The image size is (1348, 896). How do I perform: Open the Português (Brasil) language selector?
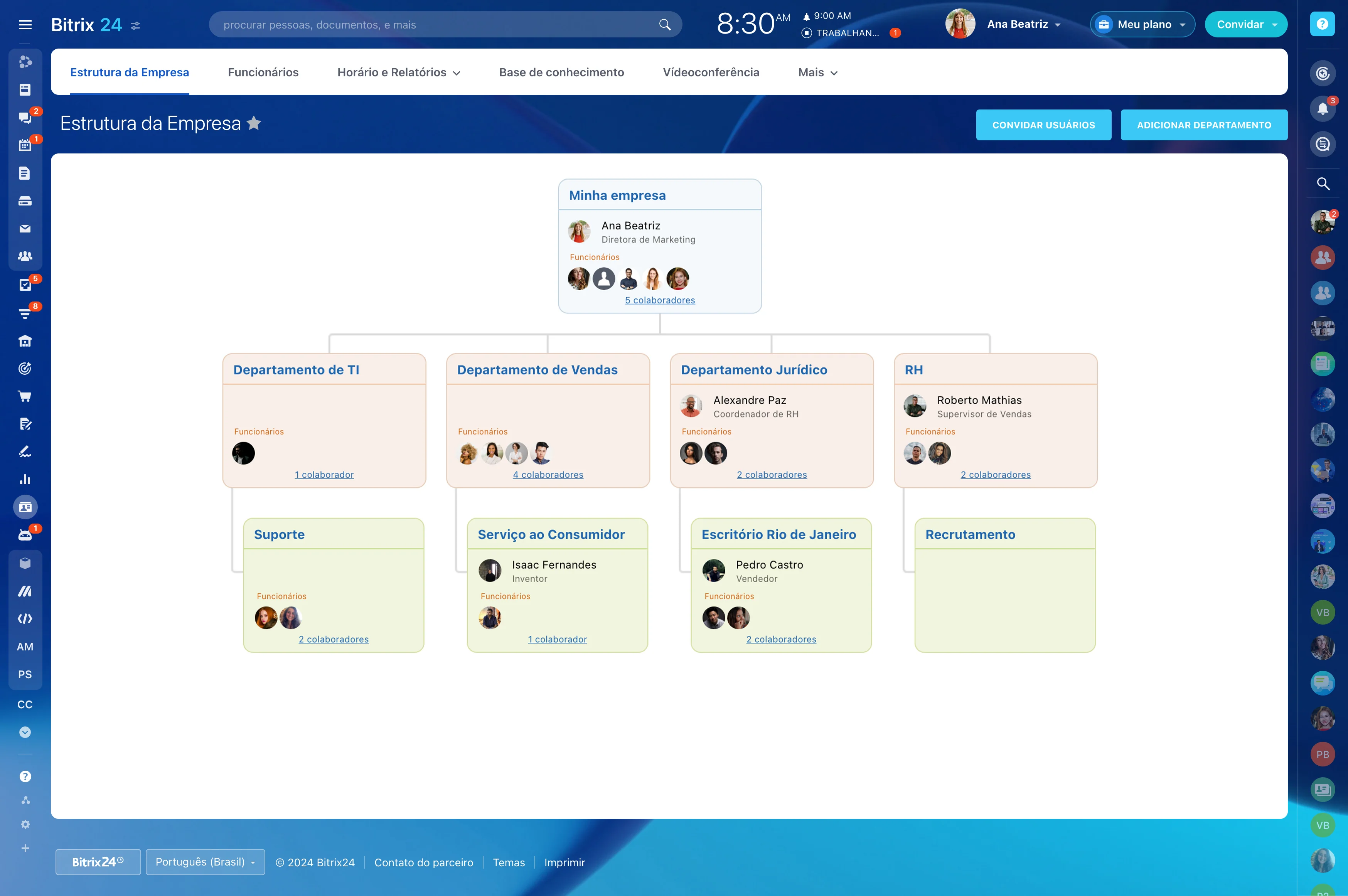[205, 862]
